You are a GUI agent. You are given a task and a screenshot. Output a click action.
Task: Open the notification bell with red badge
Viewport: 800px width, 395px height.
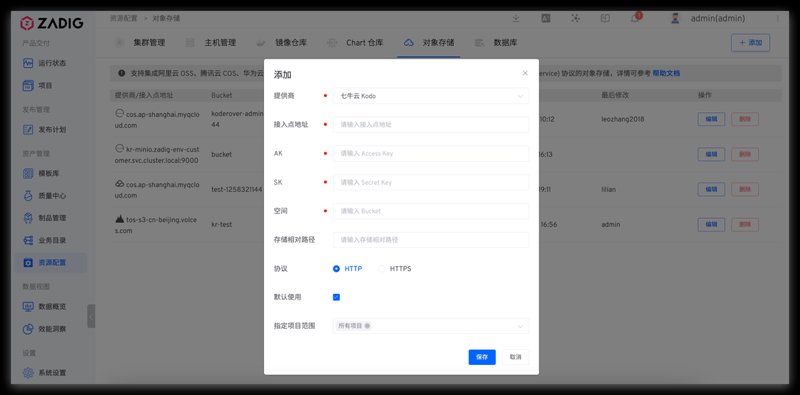(635, 18)
